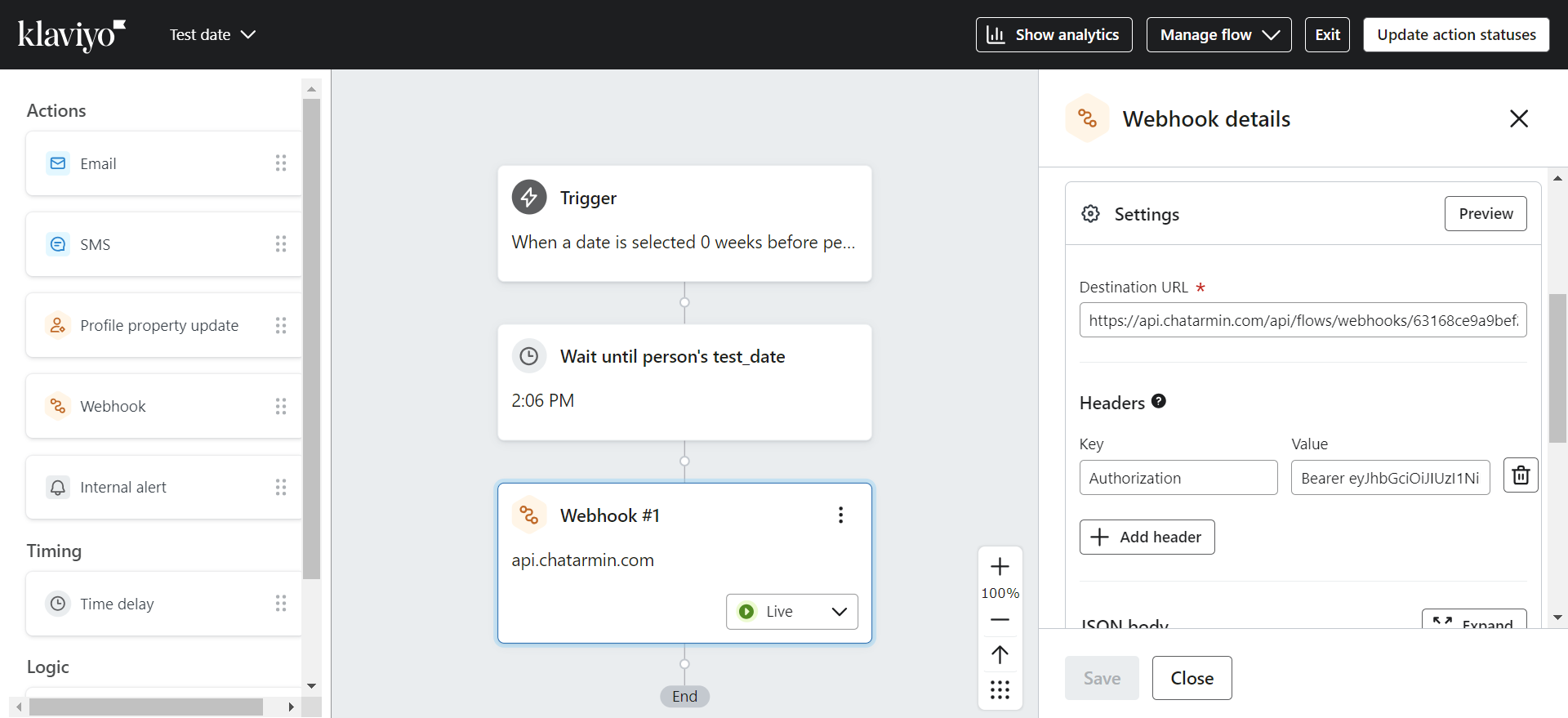Open Webhook #1 three-dot options menu
Screen dimensions: 1568x718
pyautogui.click(x=840, y=515)
